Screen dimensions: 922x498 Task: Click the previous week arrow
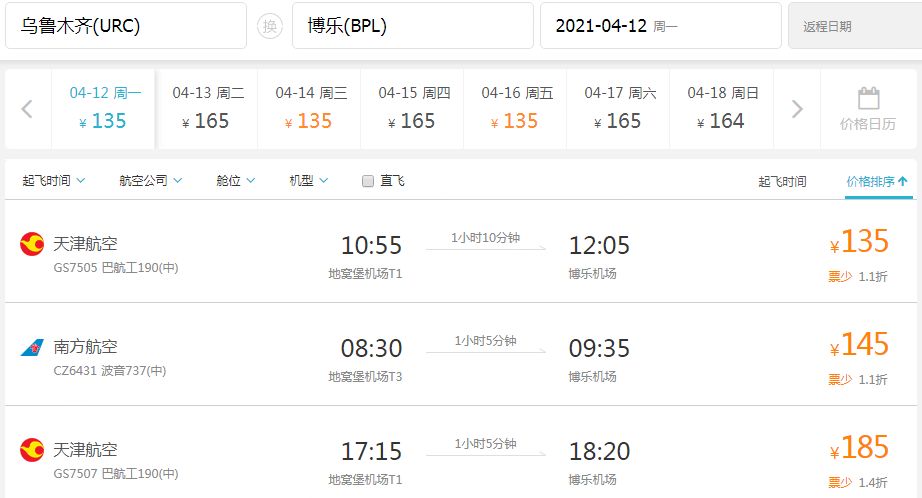pyautogui.click(x=27, y=109)
